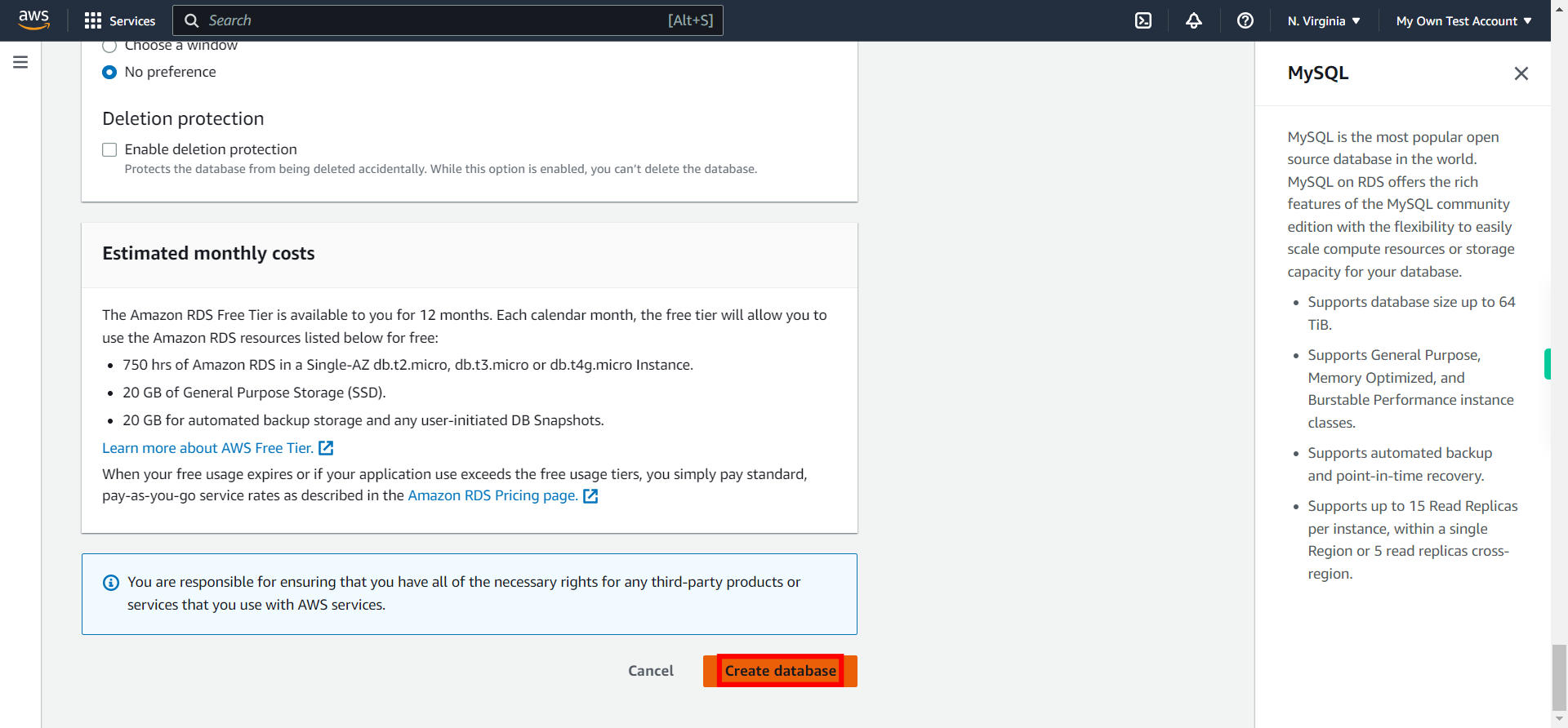Cancel the database creation
The height and width of the screenshot is (728, 1568).
651,671
